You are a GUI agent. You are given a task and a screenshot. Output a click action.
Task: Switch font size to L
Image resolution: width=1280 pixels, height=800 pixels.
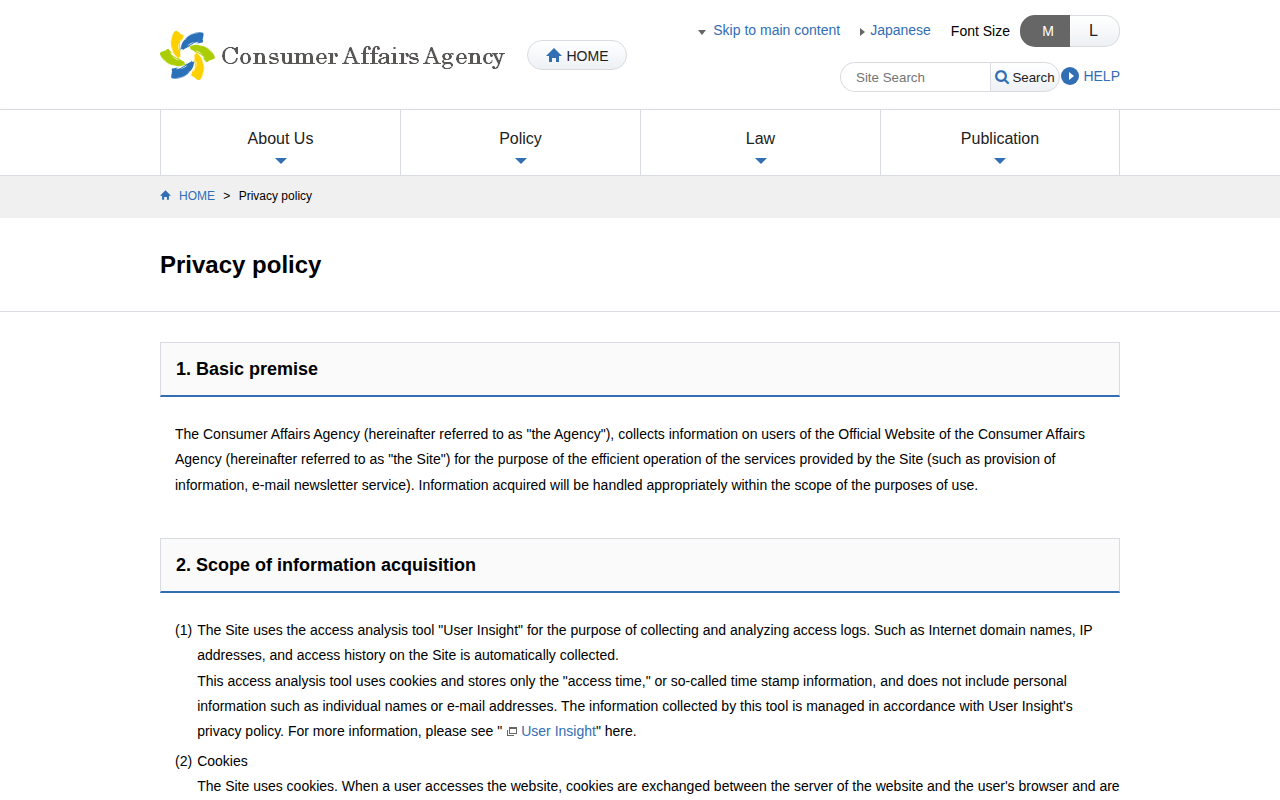[1093, 31]
